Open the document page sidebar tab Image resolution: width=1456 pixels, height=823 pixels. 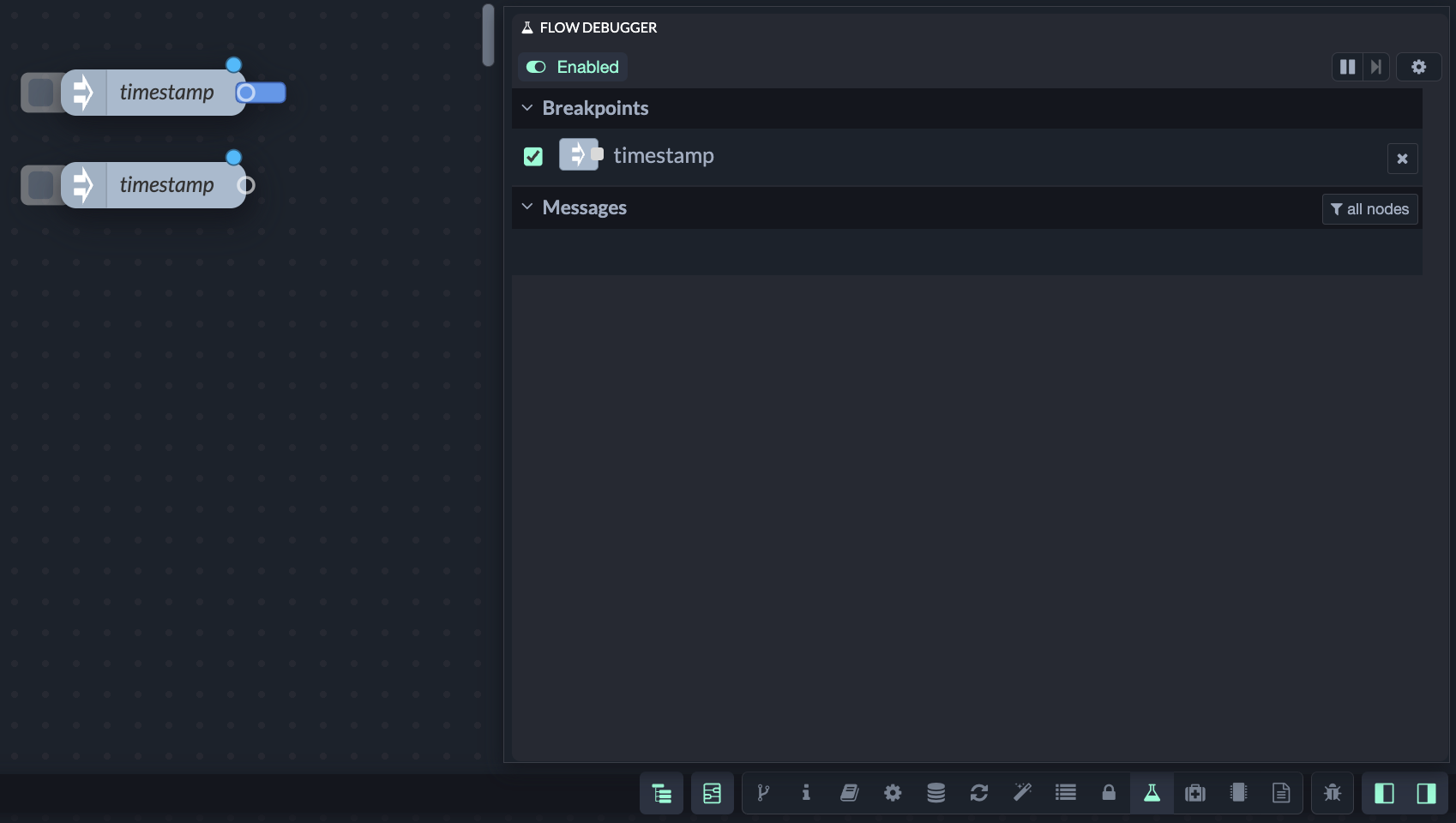pos(1281,793)
